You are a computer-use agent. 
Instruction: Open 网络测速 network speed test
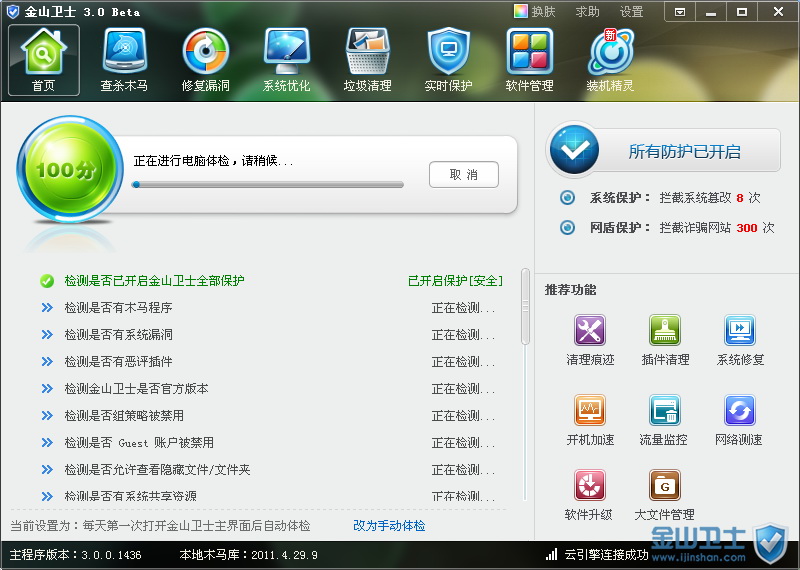(739, 420)
